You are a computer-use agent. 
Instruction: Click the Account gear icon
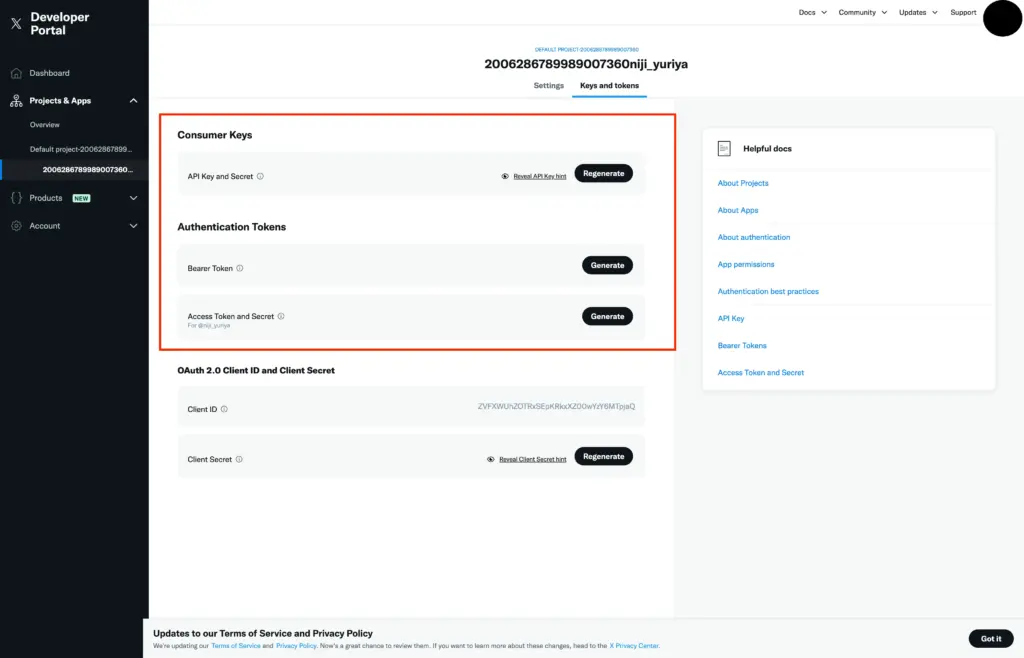coord(16,226)
